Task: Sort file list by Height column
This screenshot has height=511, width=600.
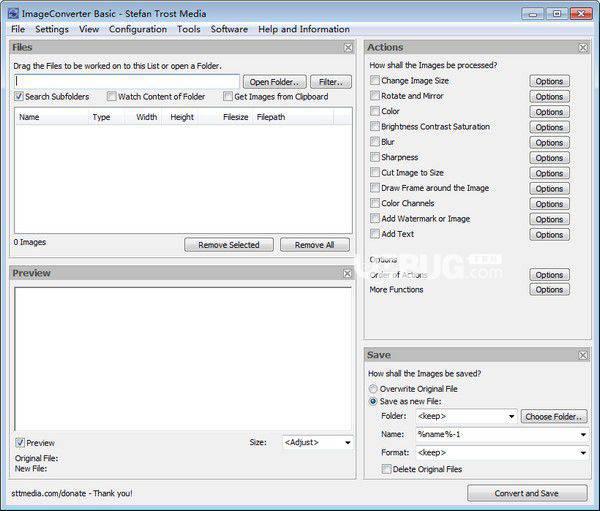Action: [180, 117]
